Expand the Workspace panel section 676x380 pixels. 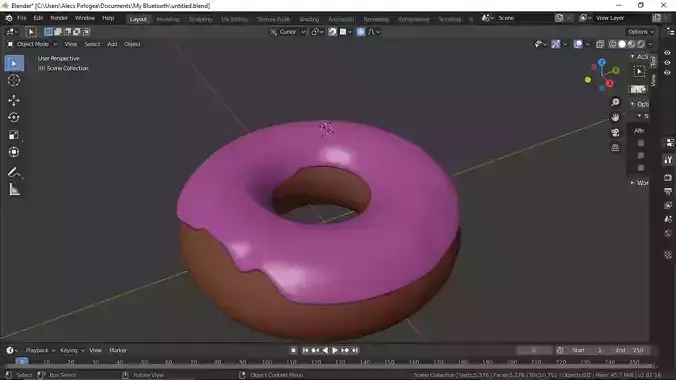pos(639,183)
